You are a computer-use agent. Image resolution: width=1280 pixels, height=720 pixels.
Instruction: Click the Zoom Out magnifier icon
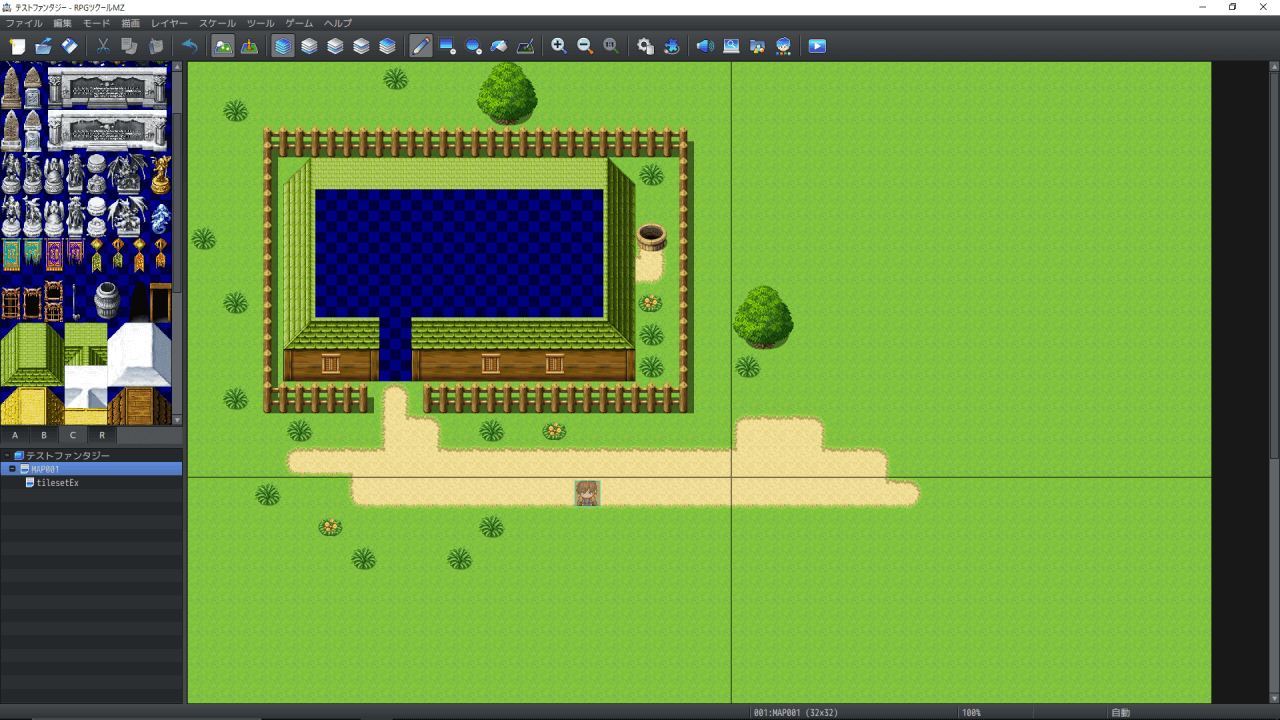(x=585, y=46)
